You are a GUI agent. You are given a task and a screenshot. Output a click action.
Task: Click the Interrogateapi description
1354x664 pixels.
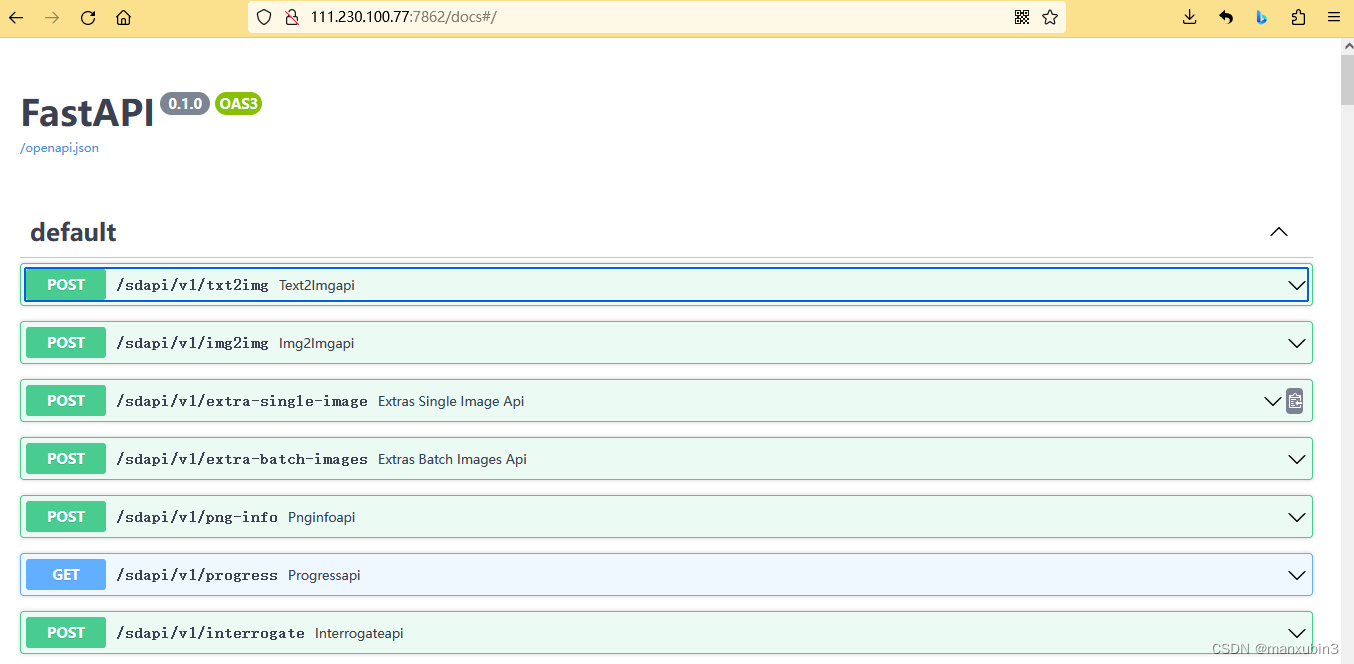(x=360, y=633)
